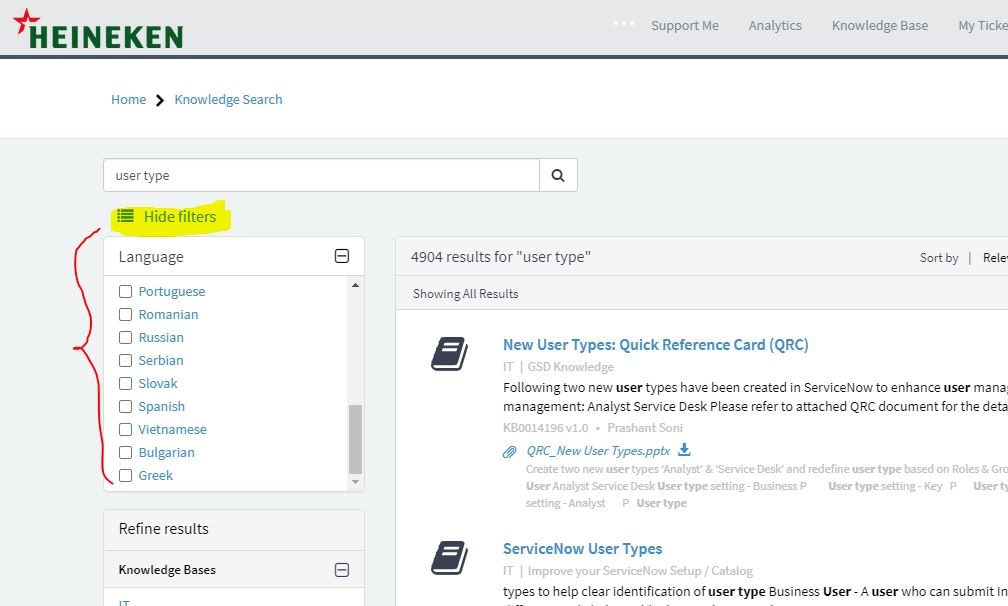
Task: Go to Home breadcrumb
Action: pos(129,100)
